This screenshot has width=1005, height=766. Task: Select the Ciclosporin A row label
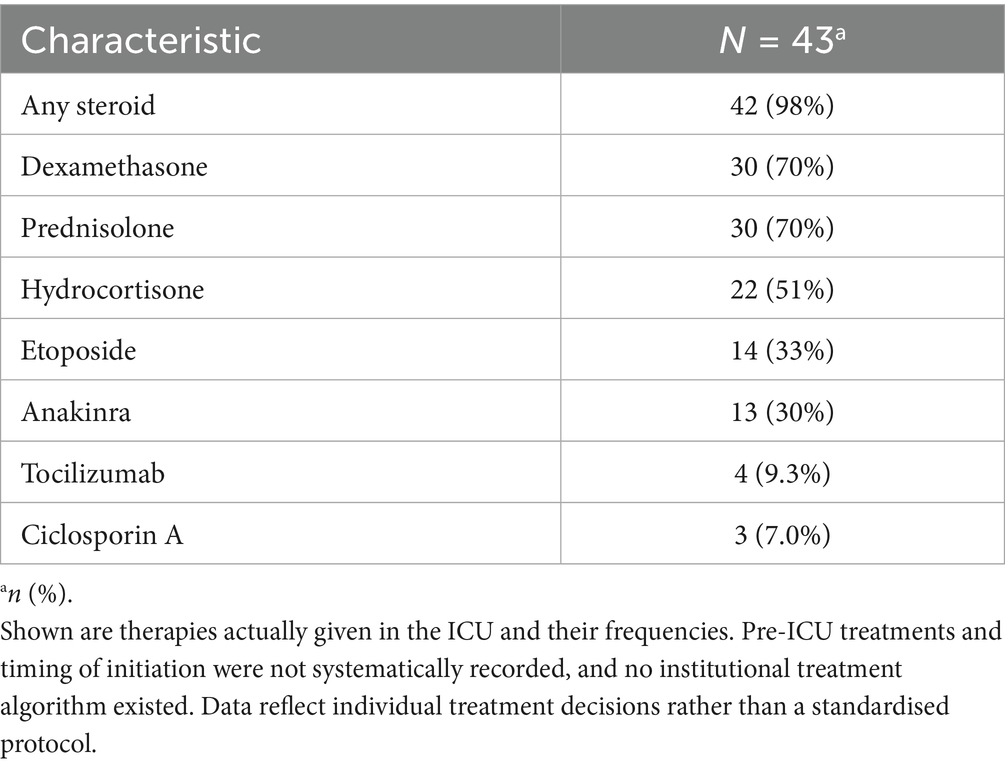[x=102, y=534]
